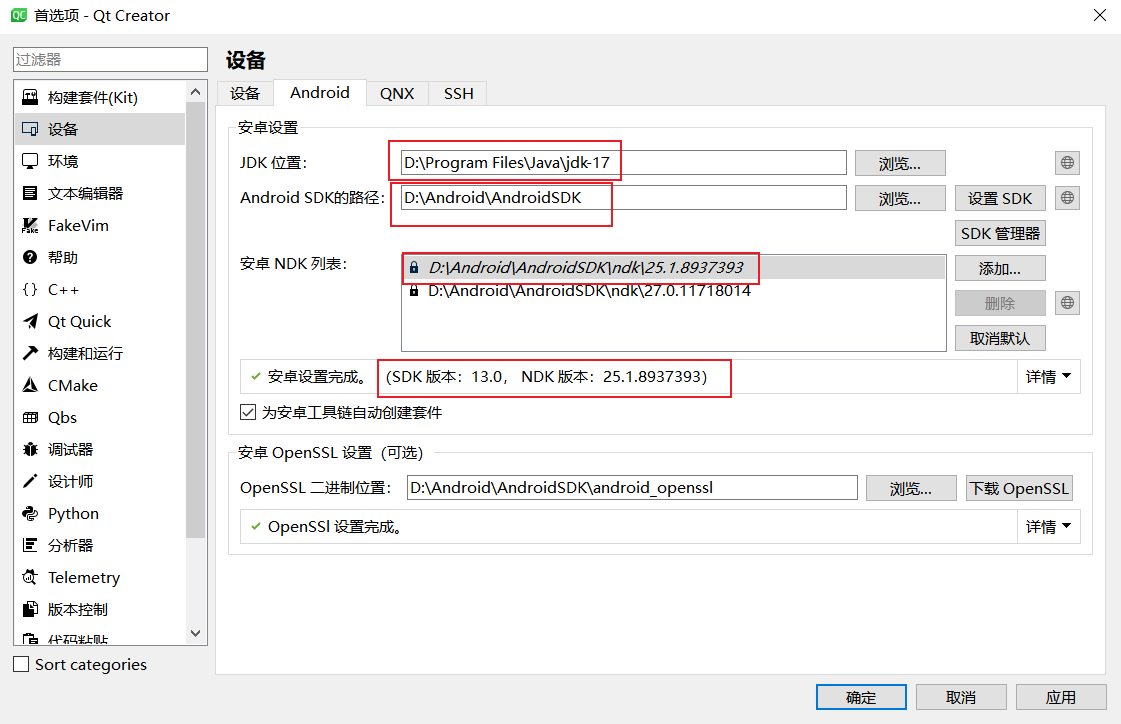Screen dimensions: 1121x724
Task: Click the 设置 SDK button
Action: [x=1000, y=198]
